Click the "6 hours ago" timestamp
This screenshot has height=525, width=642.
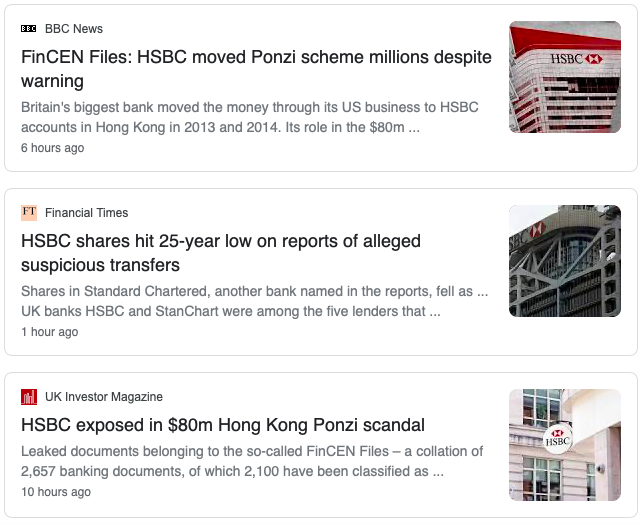coord(52,148)
